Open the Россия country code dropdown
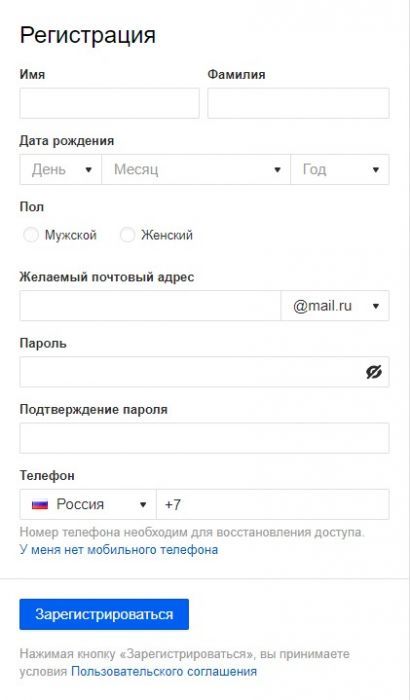Viewport: 410px width, 700px height. point(88,504)
